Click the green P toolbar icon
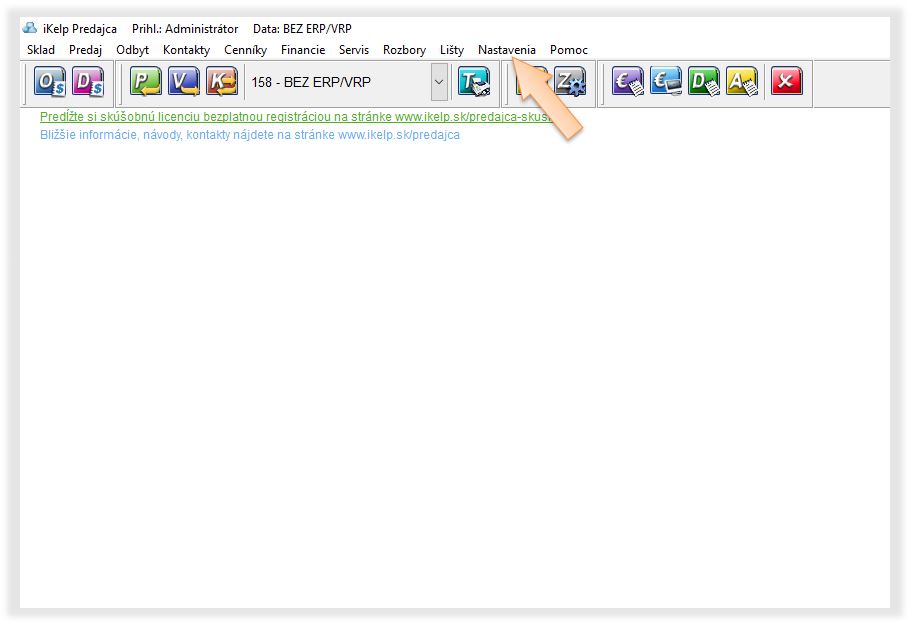 click(x=146, y=82)
